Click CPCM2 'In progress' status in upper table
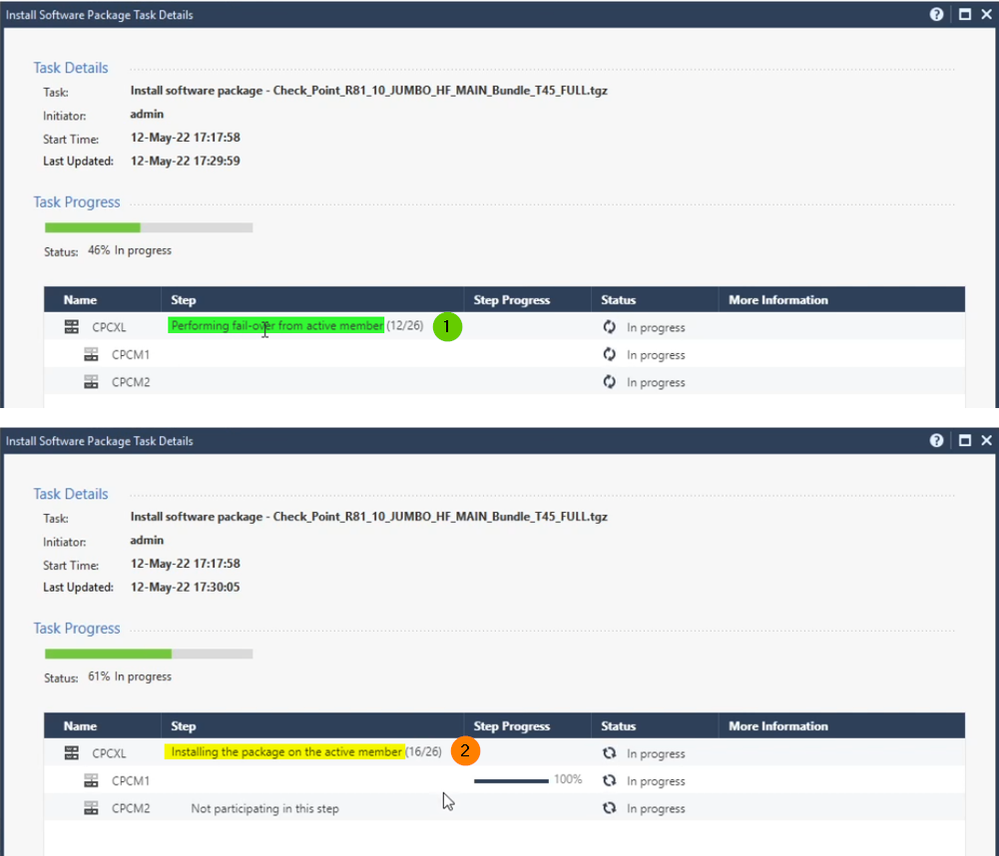Screen dimensions: 999x856 coord(656,383)
